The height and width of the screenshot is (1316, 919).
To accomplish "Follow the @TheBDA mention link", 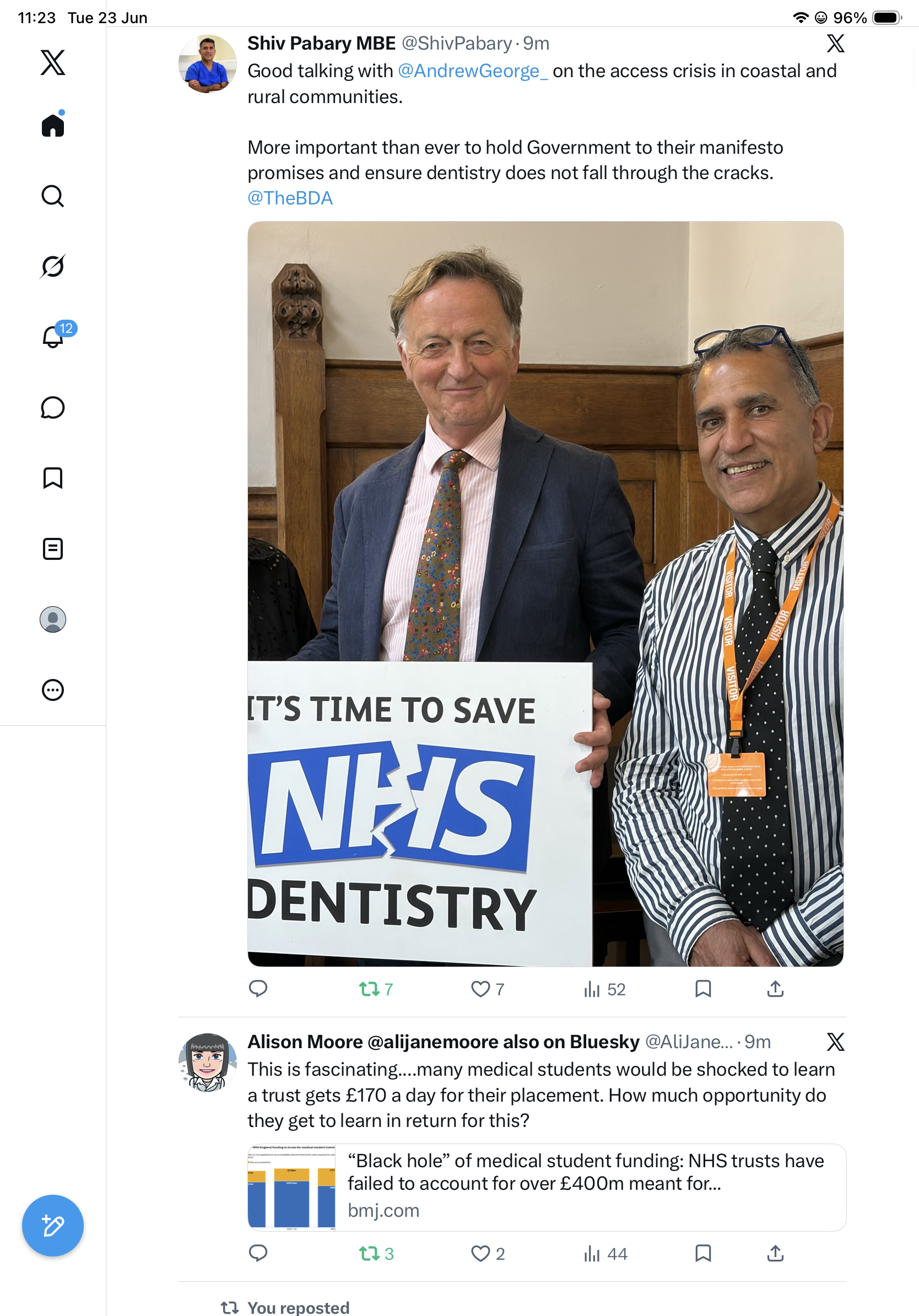I will point(290,198).
